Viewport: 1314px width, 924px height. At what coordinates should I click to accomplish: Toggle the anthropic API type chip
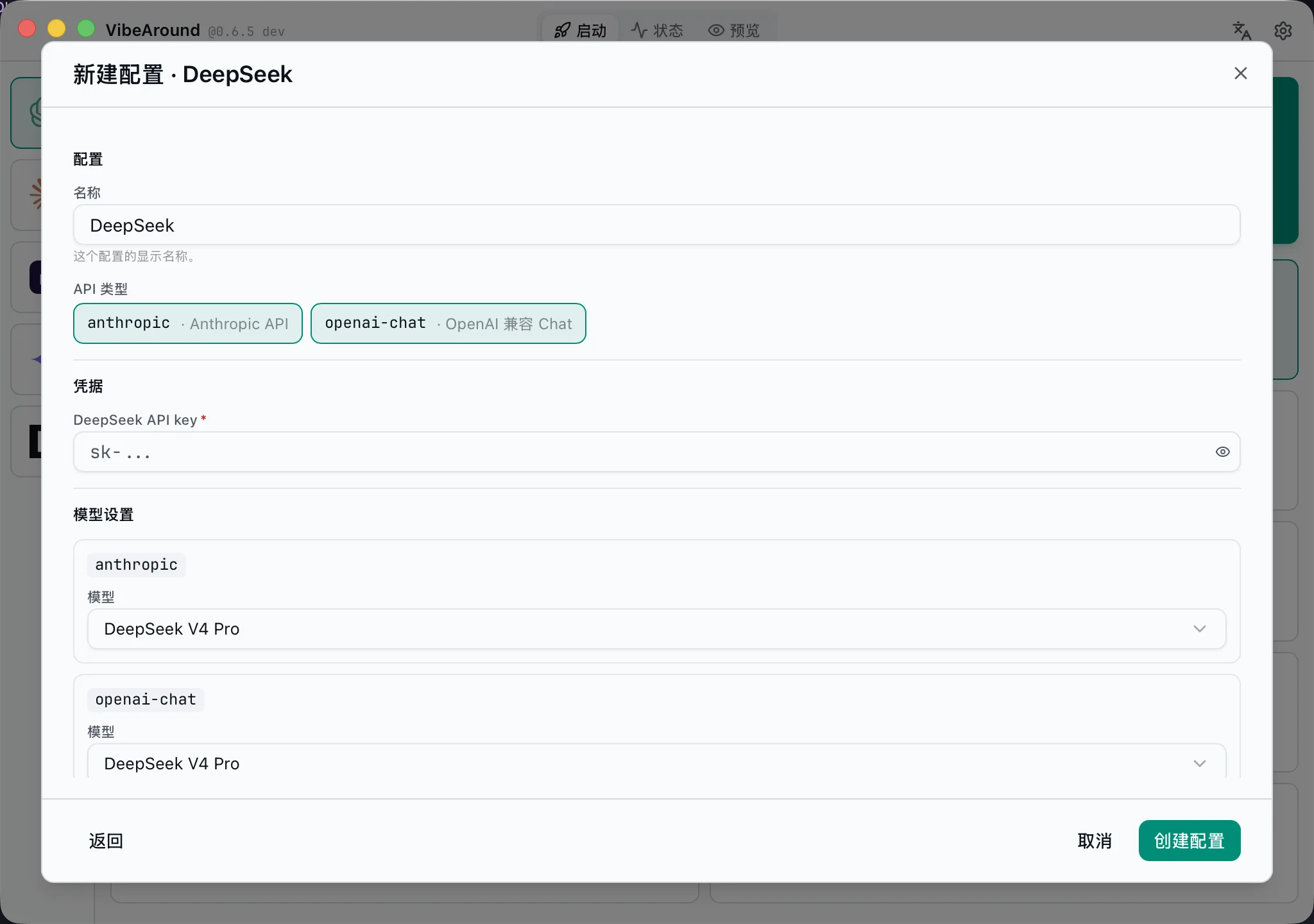click(188, 323)
